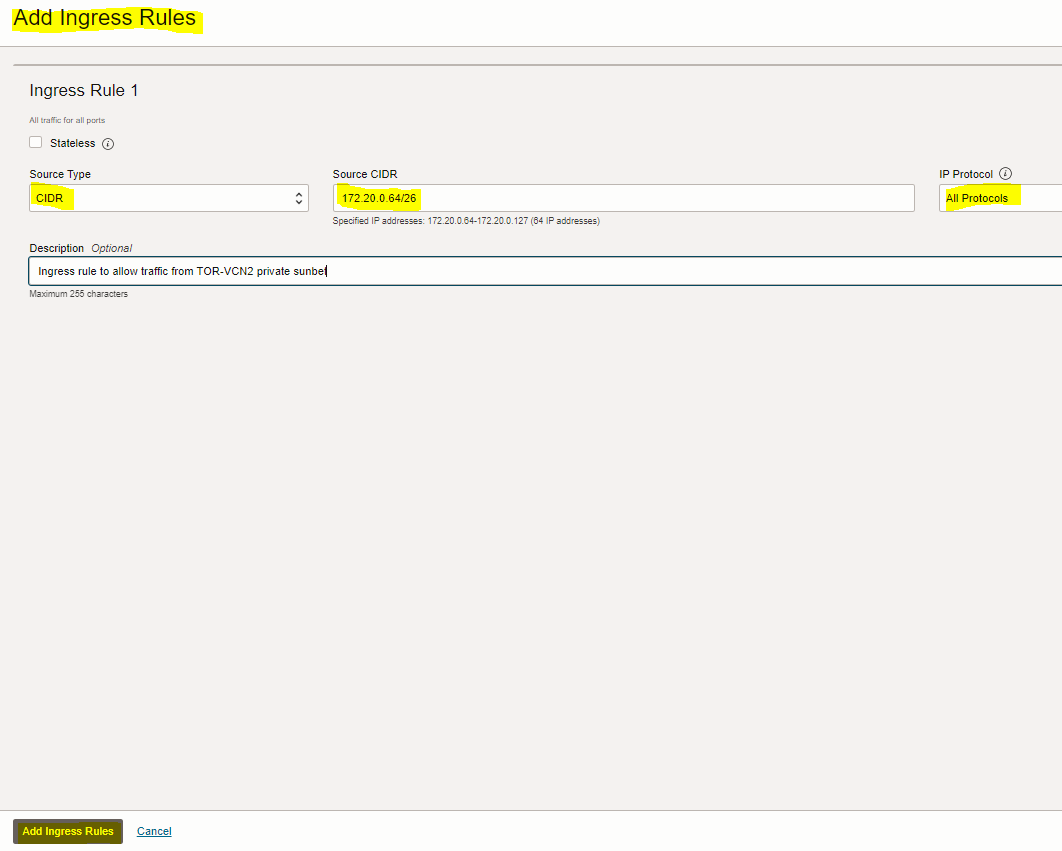Click the IP Protocol field label

[966, 175]
